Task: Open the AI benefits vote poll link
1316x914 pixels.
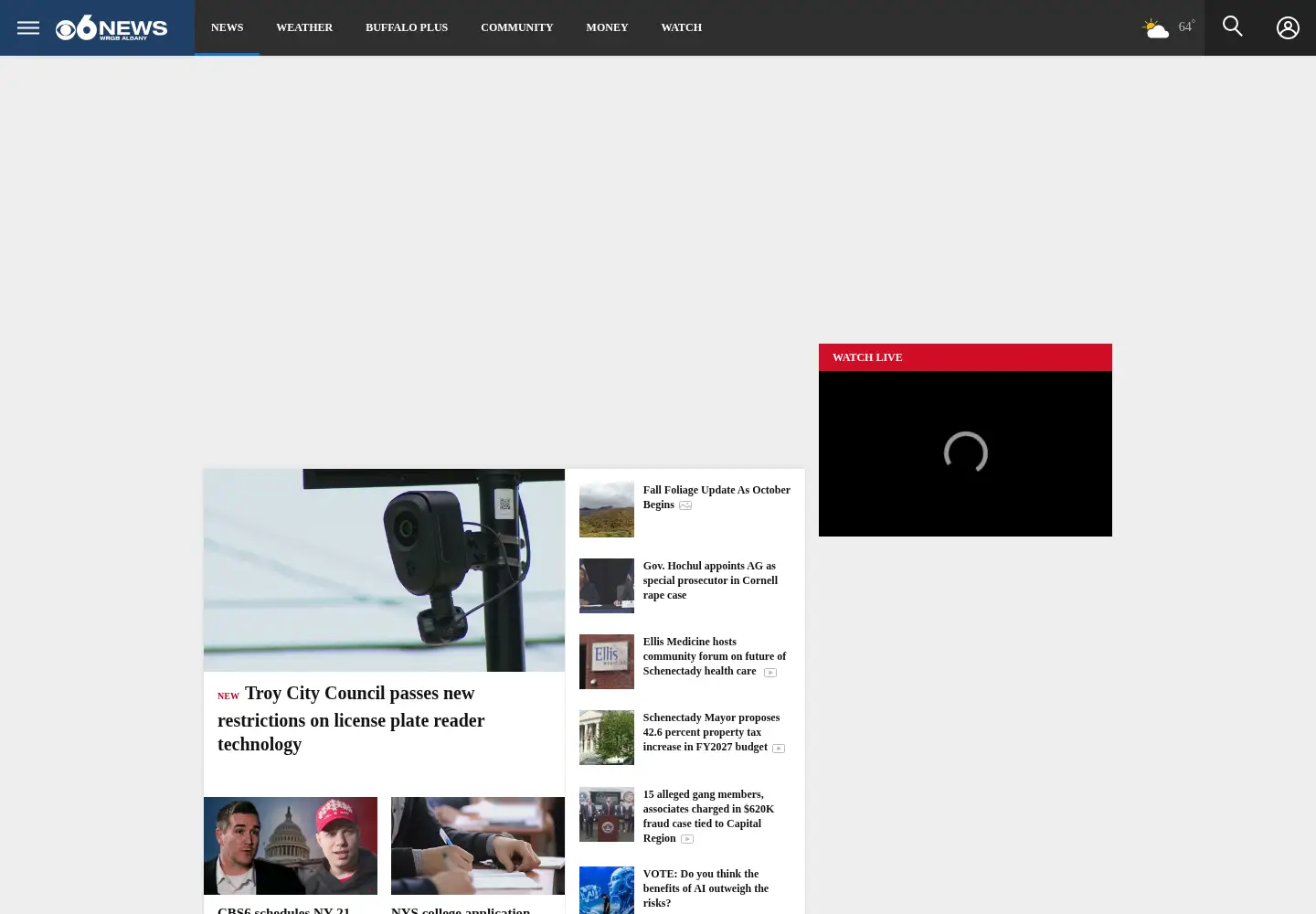Action: pyautogui.click(x=706, y=888)
